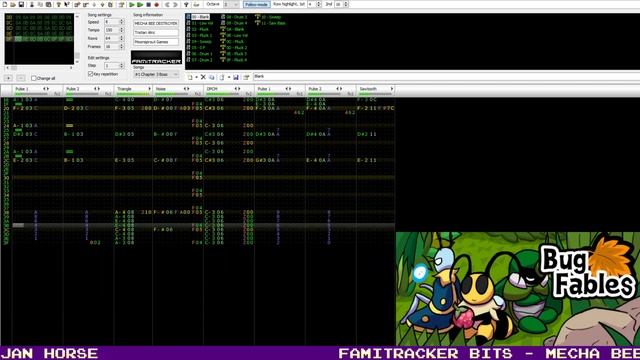Copy the selection from the main toolbar
640x360 pixels.
[40, 4]
